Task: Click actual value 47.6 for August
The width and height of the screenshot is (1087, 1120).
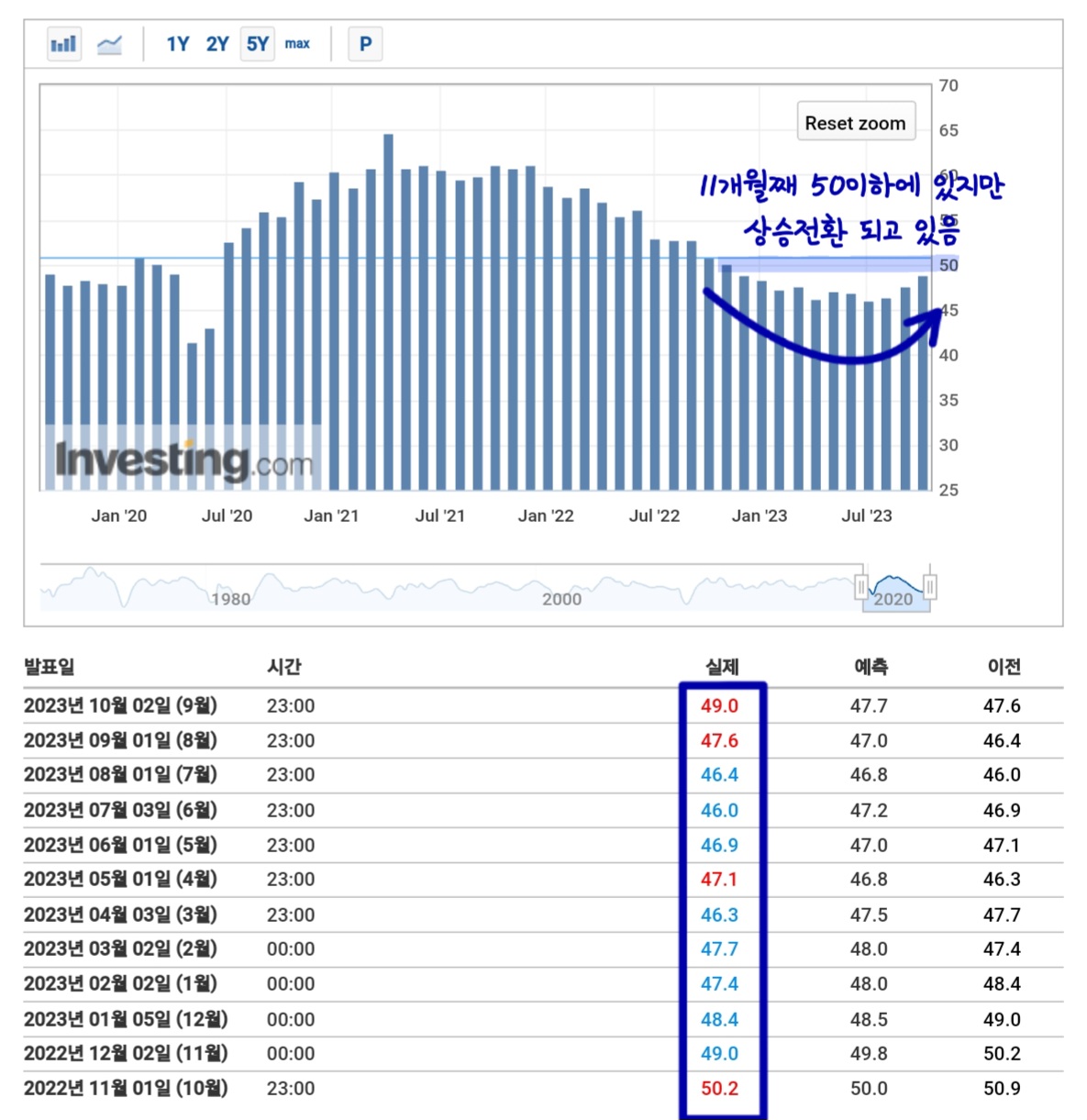Action: [x=719, y=740]
